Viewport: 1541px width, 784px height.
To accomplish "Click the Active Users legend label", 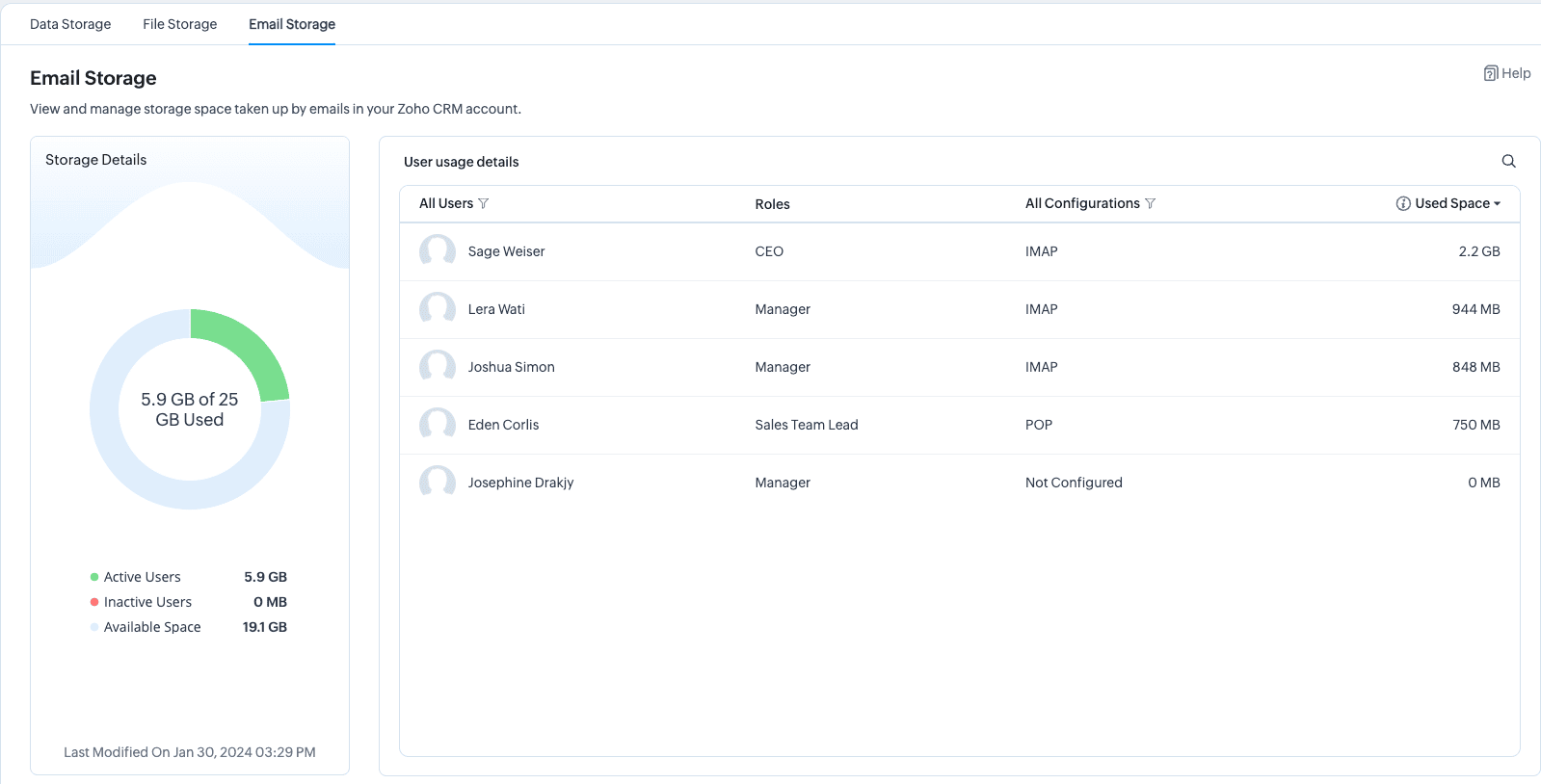I will pyautogui.click(x=142, y=577).
